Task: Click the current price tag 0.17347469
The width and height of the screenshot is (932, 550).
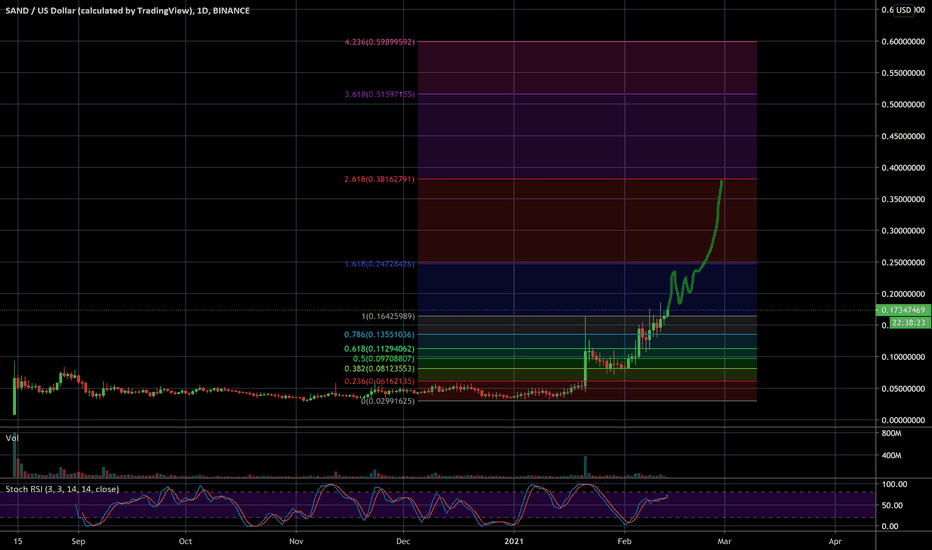Action: click(903, 310)
